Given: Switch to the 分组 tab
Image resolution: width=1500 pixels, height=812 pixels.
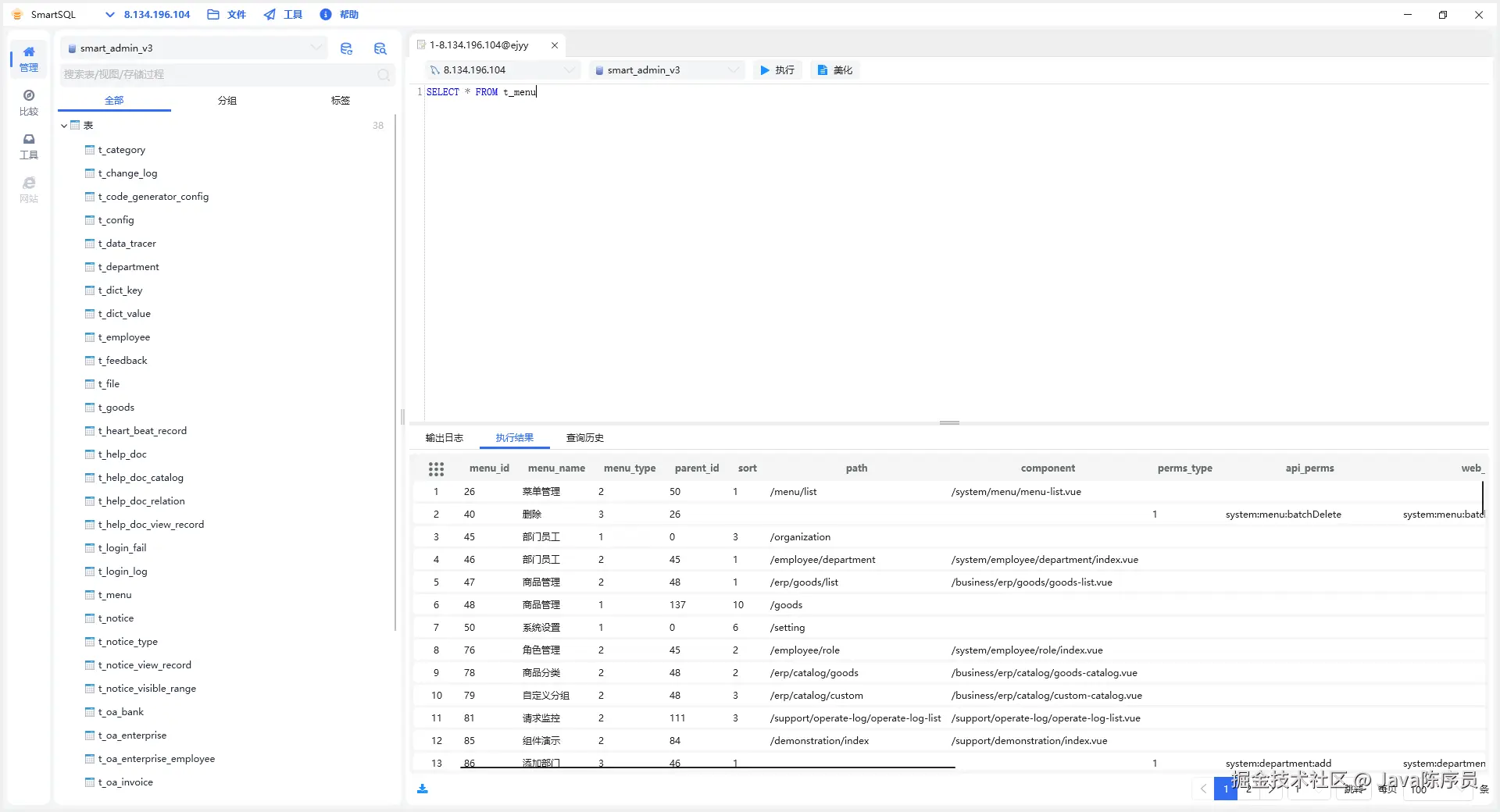Looking at the screenshot, I should pos(227,101).
